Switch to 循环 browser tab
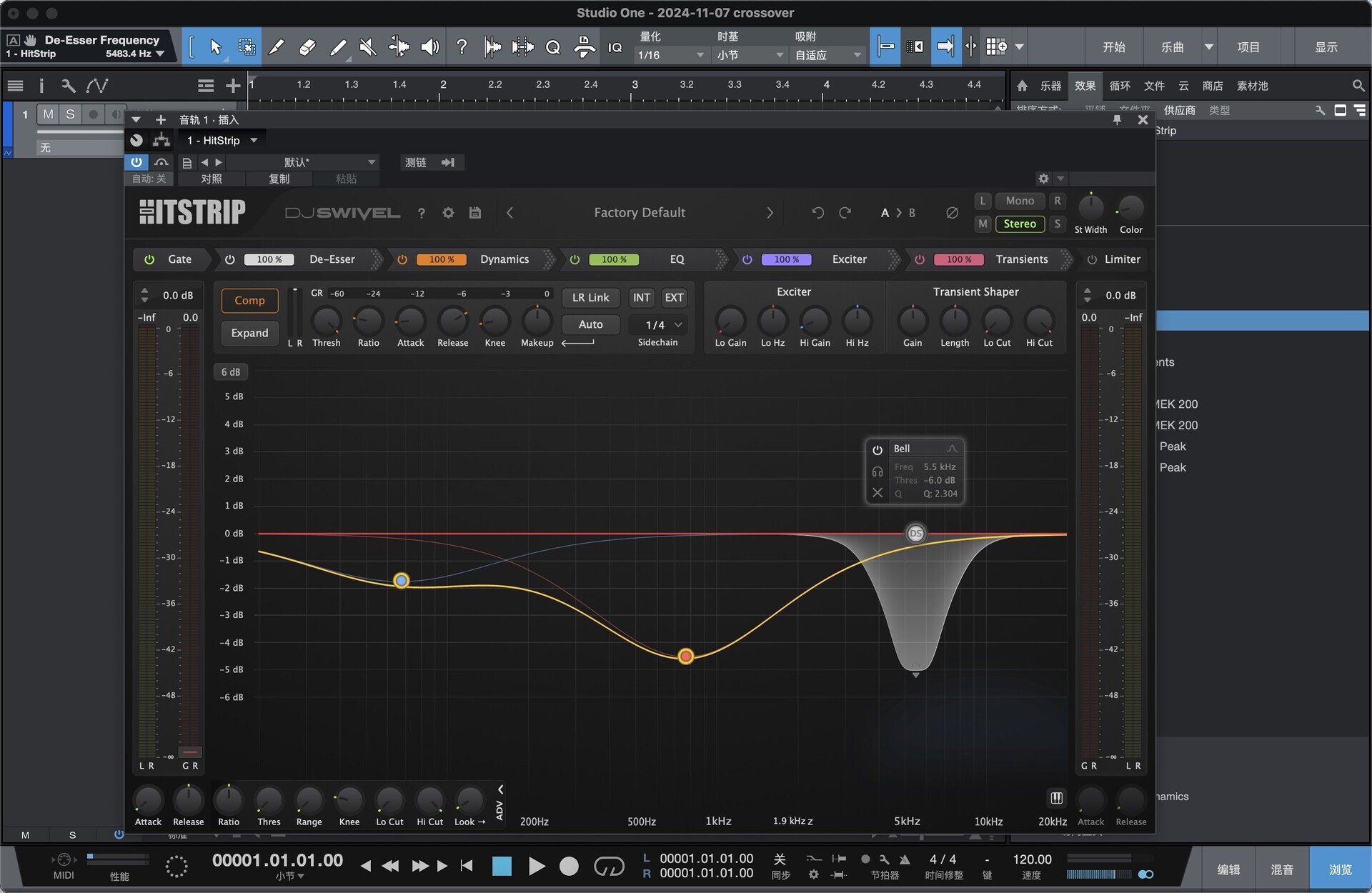Viewport: 1372px width, 893px height. point(1120,86)
